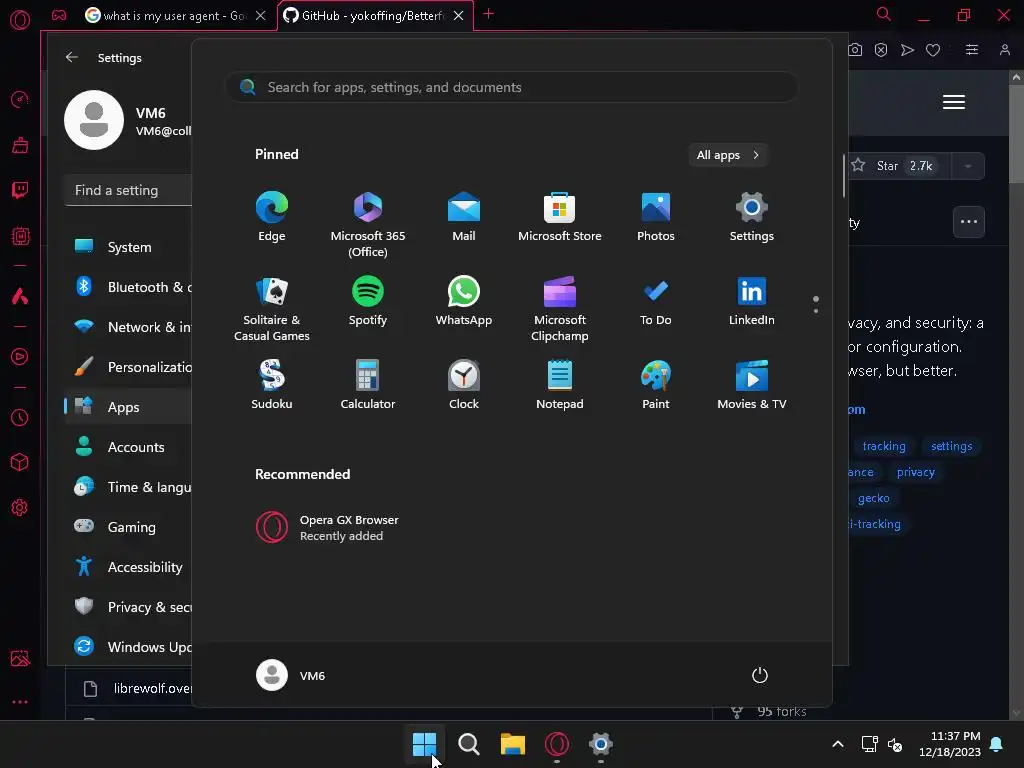Select Apps in Settings sidebar
The image size is (1024, 768).
129,407
